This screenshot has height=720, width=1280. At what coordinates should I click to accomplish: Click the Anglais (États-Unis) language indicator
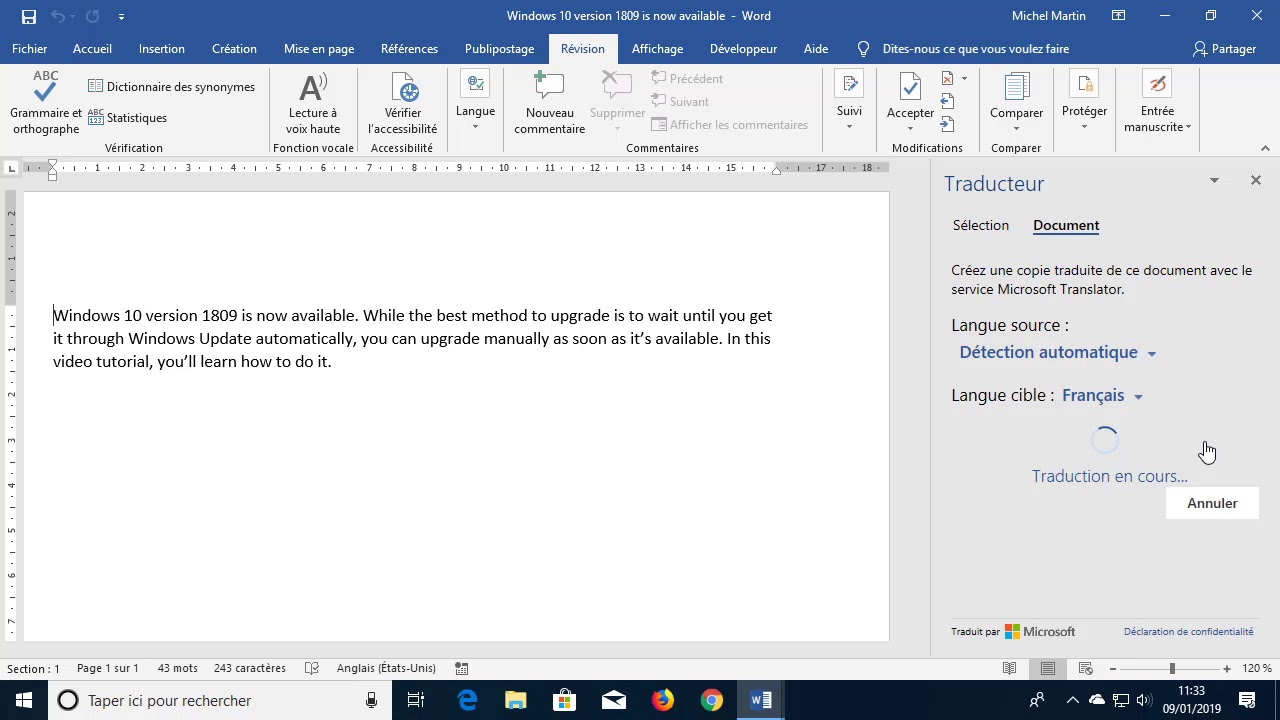[x=386, y=668]
